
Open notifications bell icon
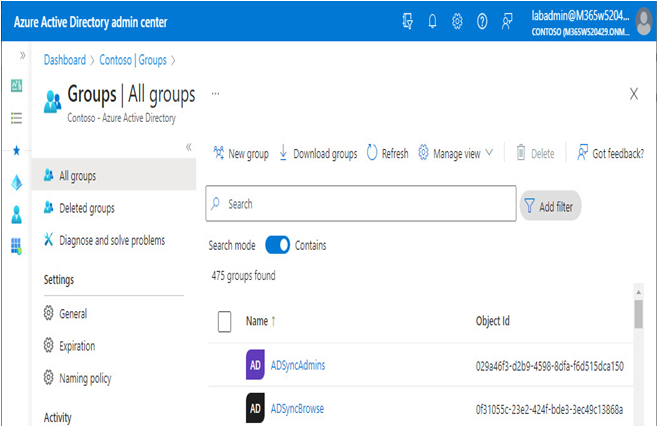(432, 21)
